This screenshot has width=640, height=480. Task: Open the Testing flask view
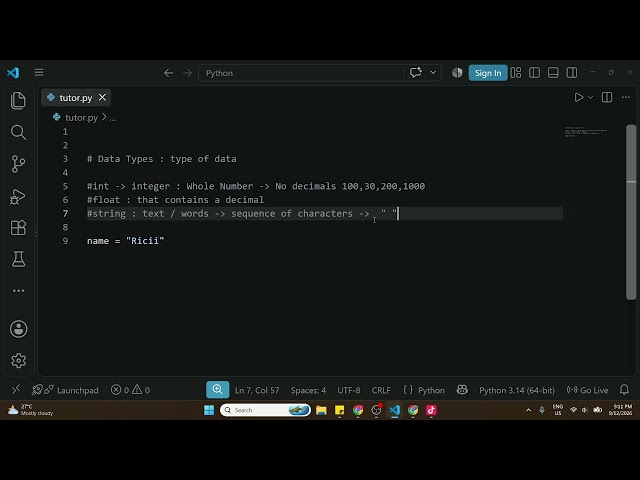click(x=18, y=259)
